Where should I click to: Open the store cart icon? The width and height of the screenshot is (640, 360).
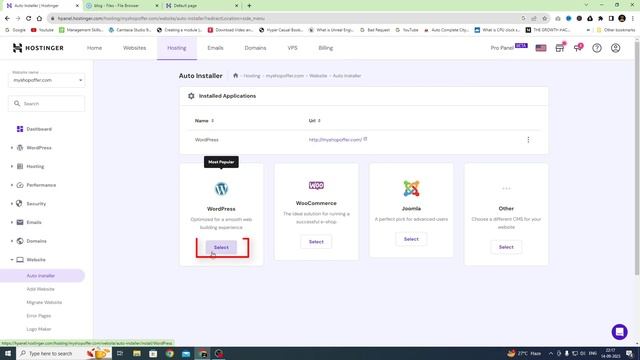[560, 48]
